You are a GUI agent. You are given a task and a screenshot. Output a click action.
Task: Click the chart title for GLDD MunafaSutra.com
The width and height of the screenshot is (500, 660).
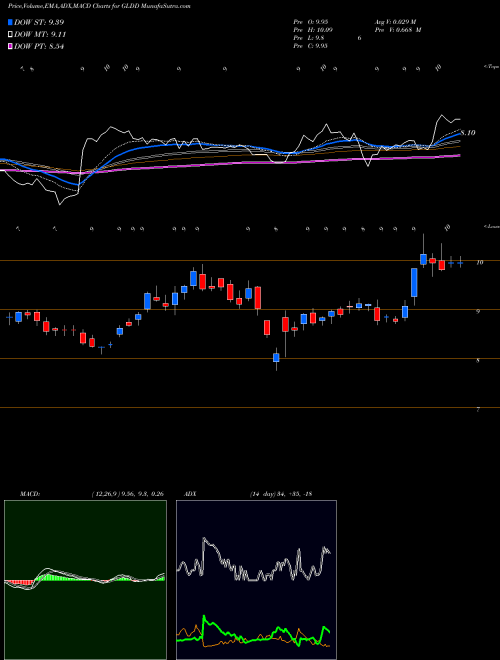tap(99, 6)
